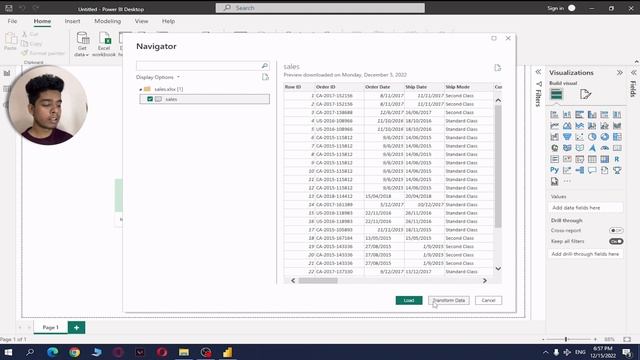
Task: Select the Page 1 tab
Action: pyautogui.click(x=51, y=327)
